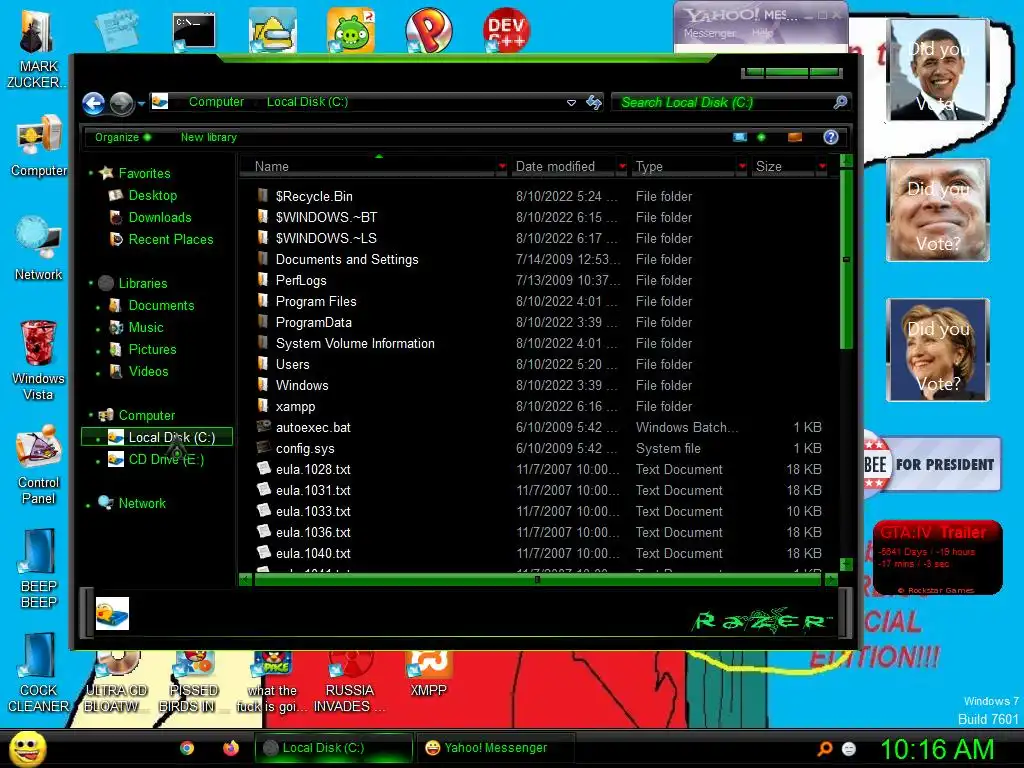Sort by the Date modified column header
The width and height of the screenshot is (1024, 768).
tap(562, 167)
